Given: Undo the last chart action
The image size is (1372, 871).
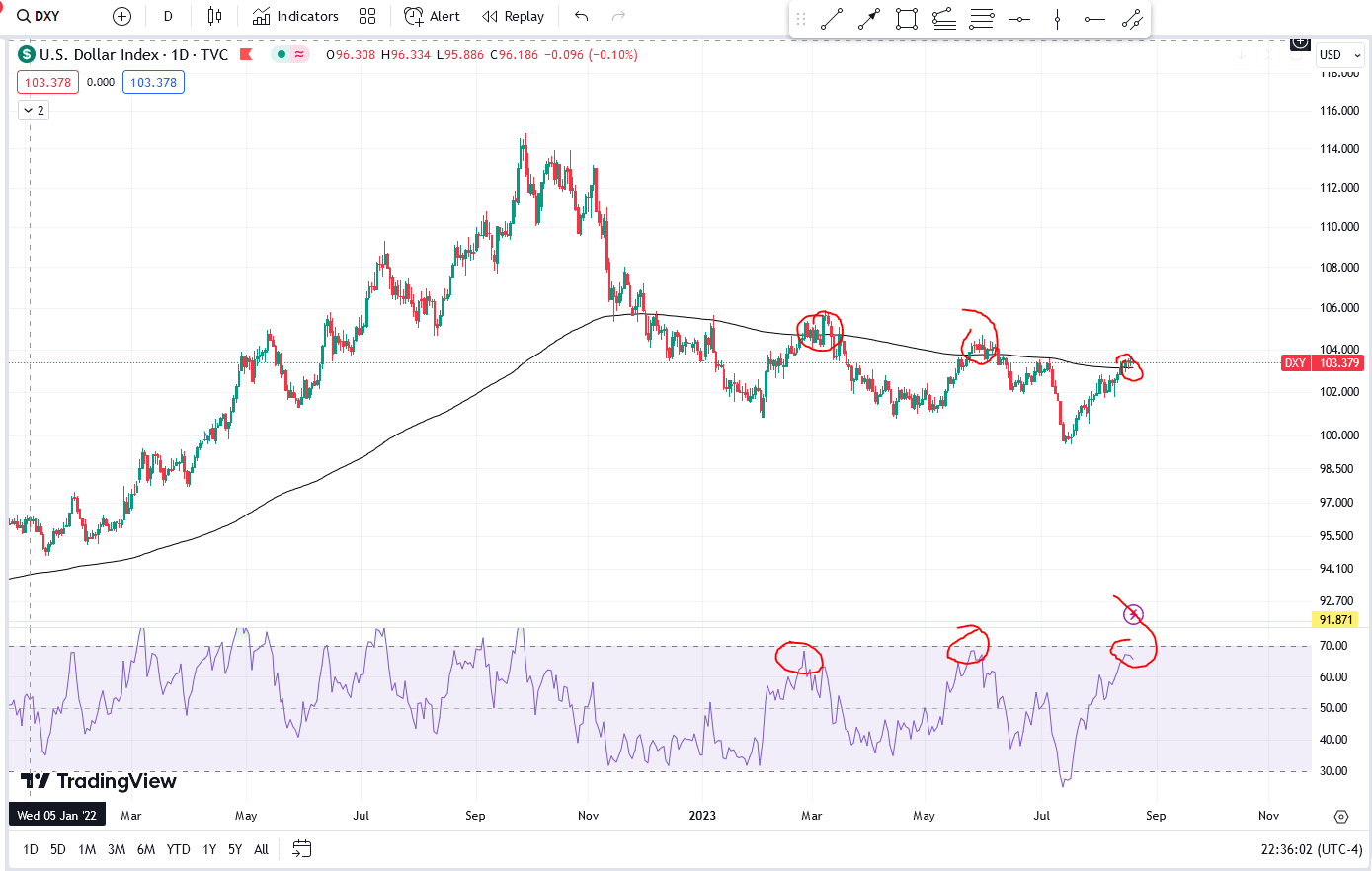Looking at the screenshot, I should point(581,16).
